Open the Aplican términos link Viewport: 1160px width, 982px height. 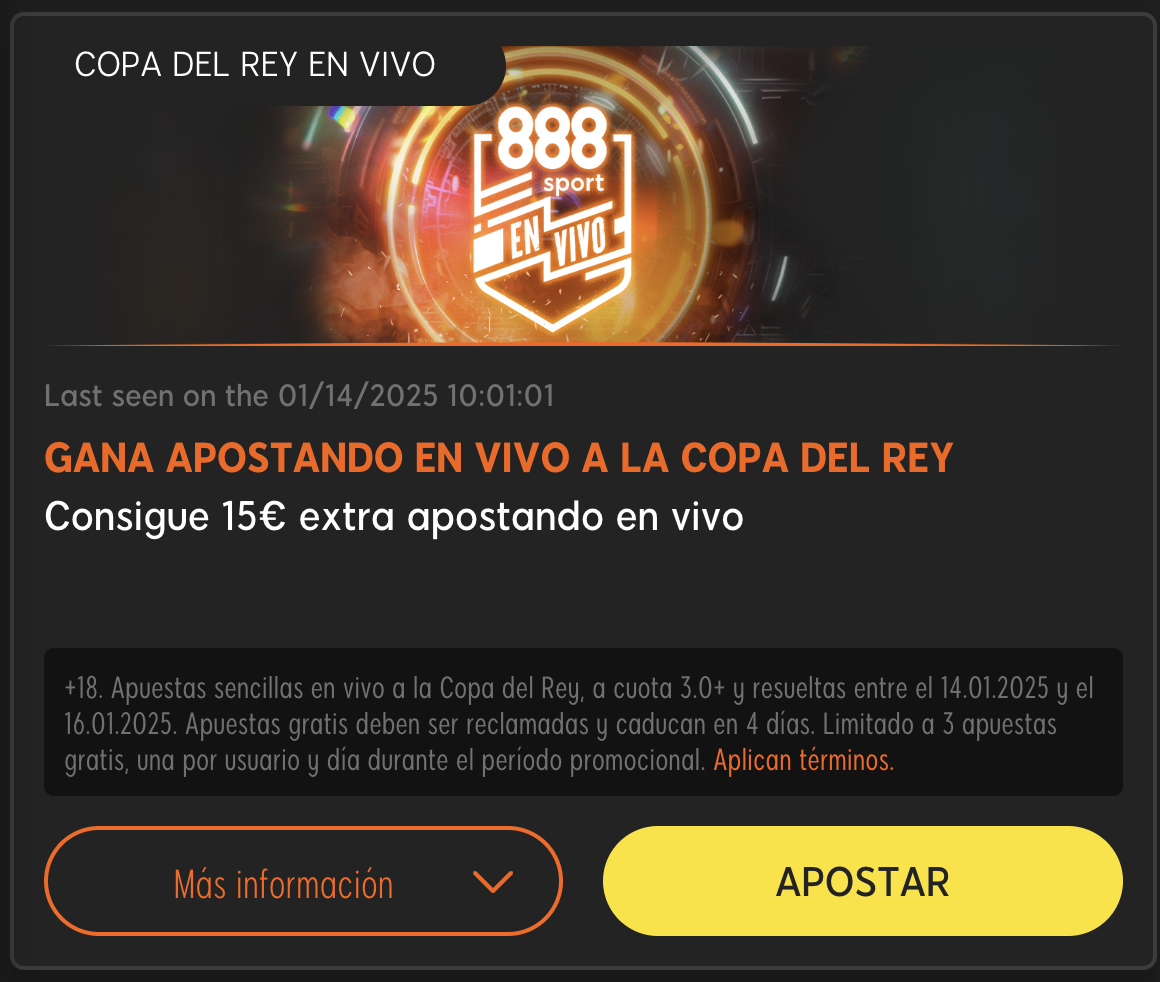[x=803, y=761]
